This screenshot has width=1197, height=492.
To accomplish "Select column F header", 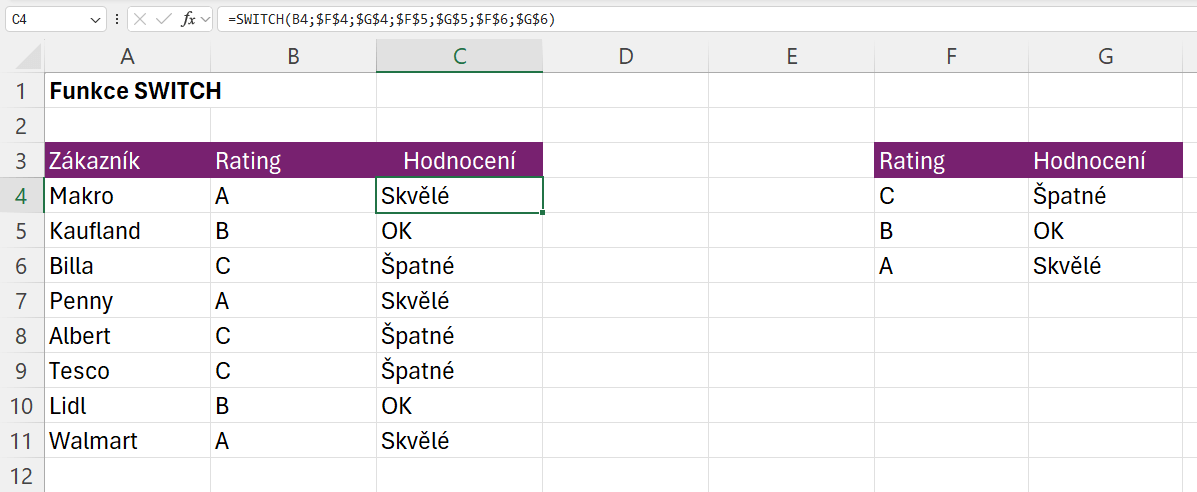I will [951, 57].
